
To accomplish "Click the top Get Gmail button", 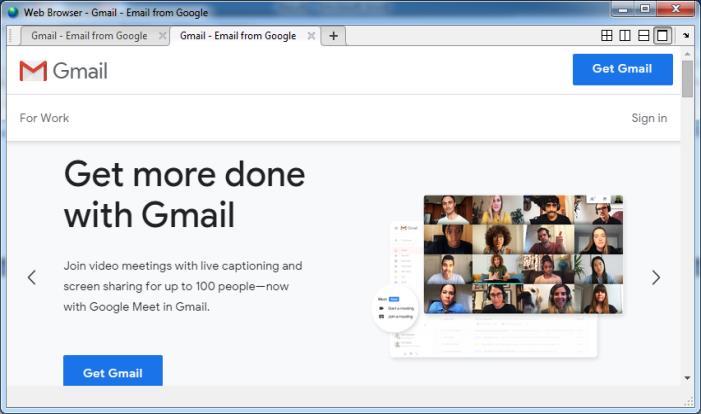I will click(x=622, y=69).
